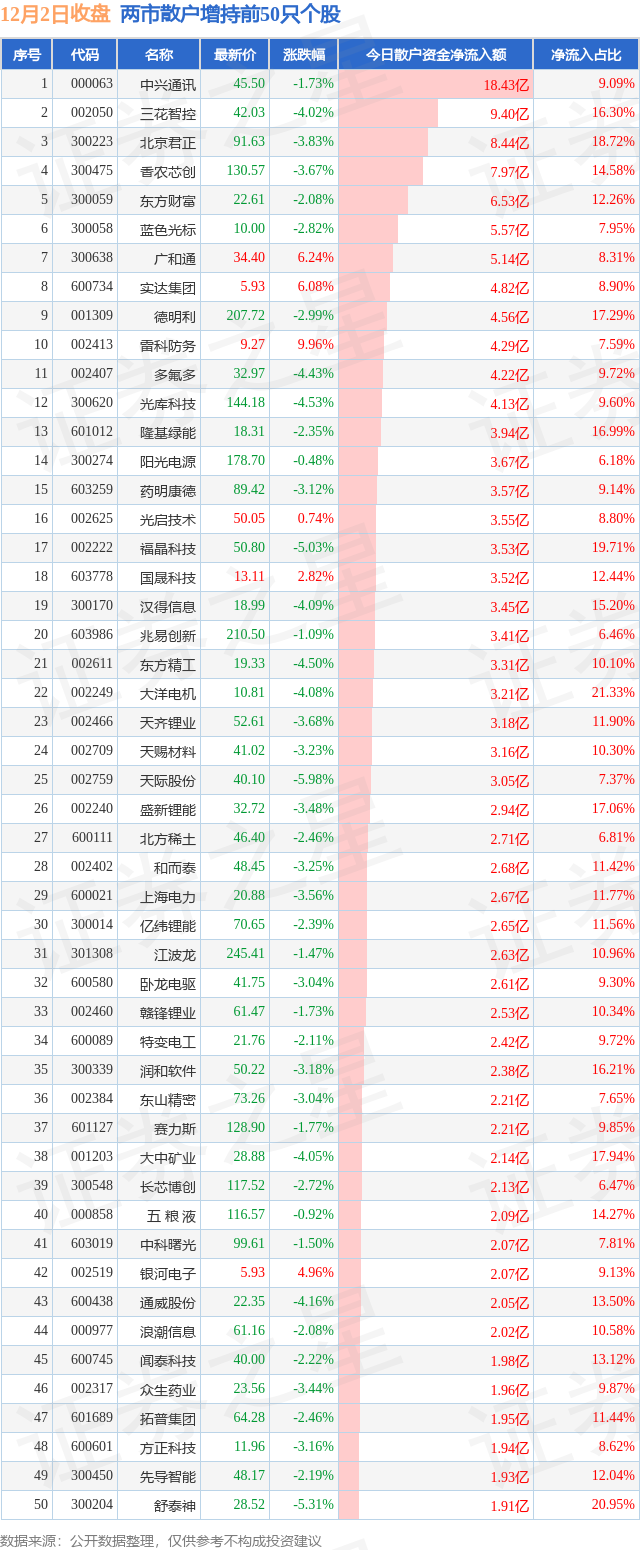Click the 代码 column header
Image resolution: width=640 pixels, height=1550 pixels.
85,55
